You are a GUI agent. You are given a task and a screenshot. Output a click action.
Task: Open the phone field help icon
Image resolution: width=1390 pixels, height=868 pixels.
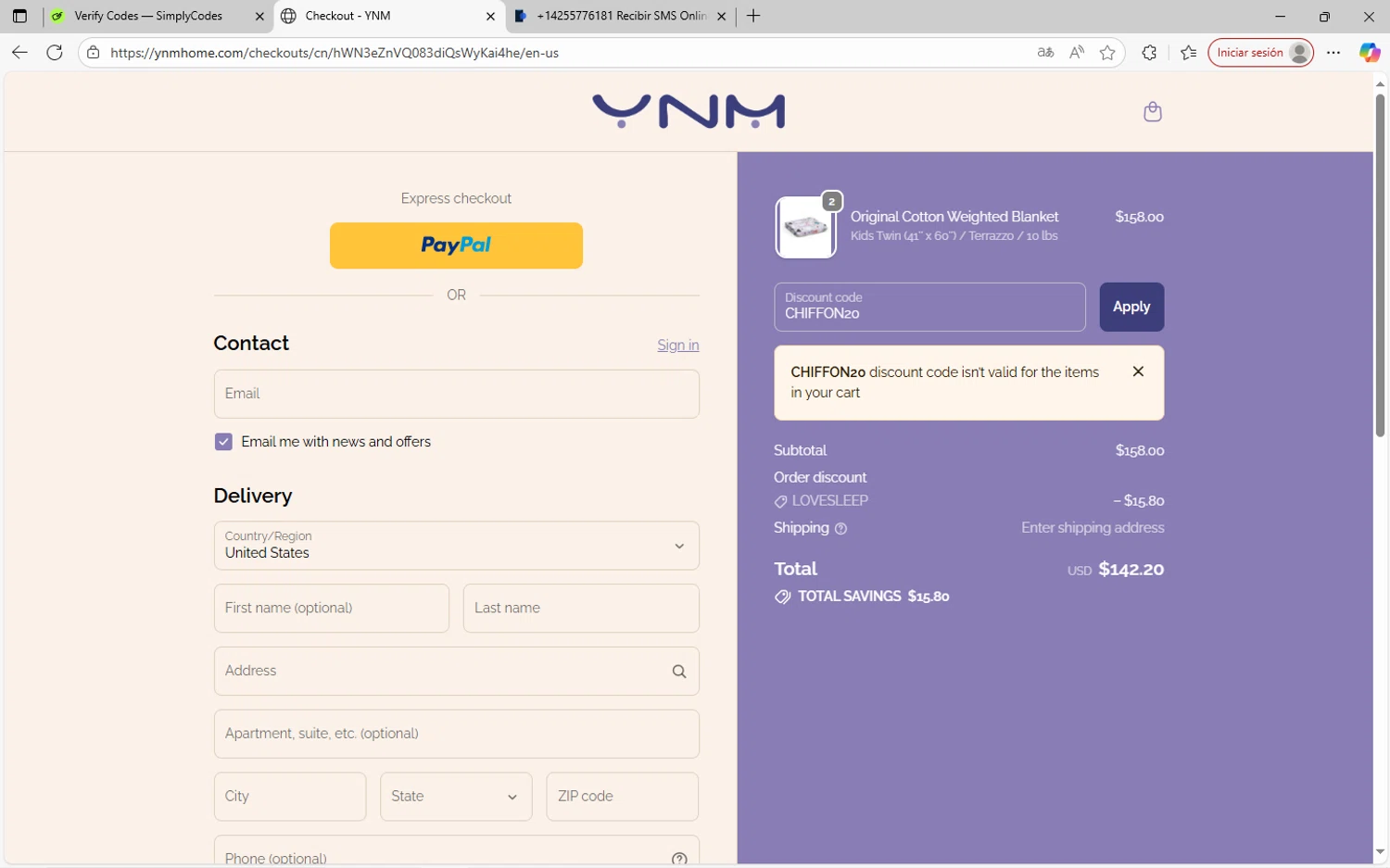coord(679,859)
